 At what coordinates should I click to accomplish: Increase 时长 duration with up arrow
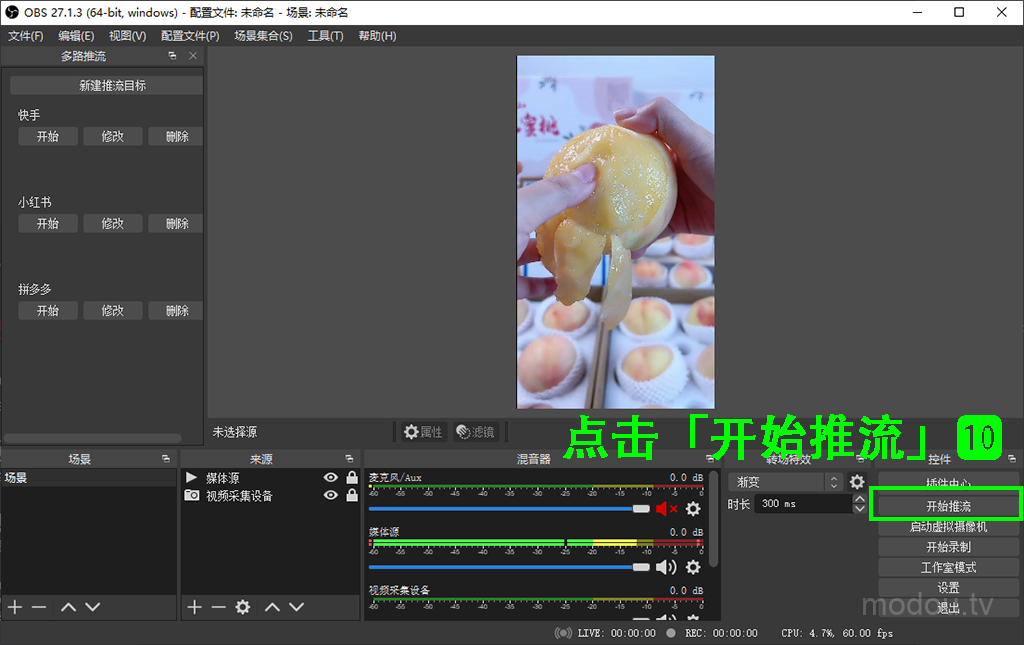click(x=860, y=499)
